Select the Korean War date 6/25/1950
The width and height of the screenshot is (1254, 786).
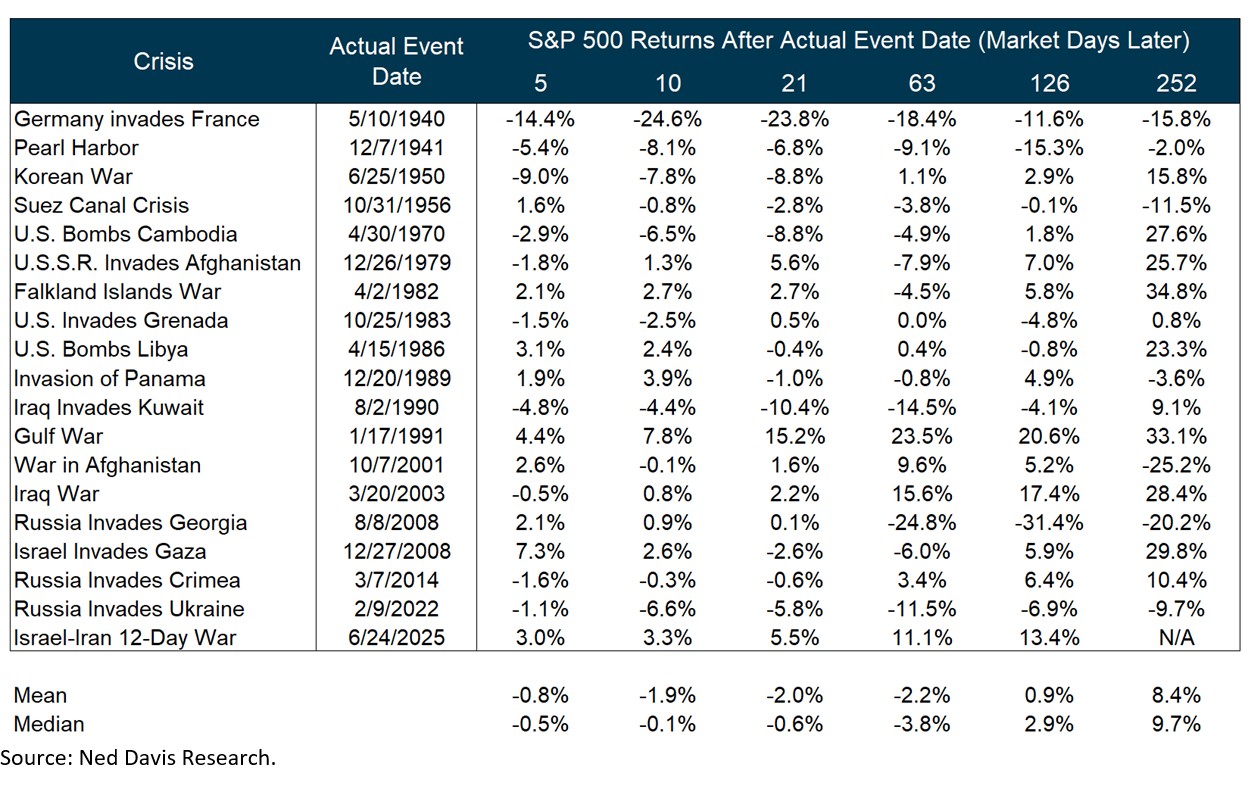click(x=397, y=177)
